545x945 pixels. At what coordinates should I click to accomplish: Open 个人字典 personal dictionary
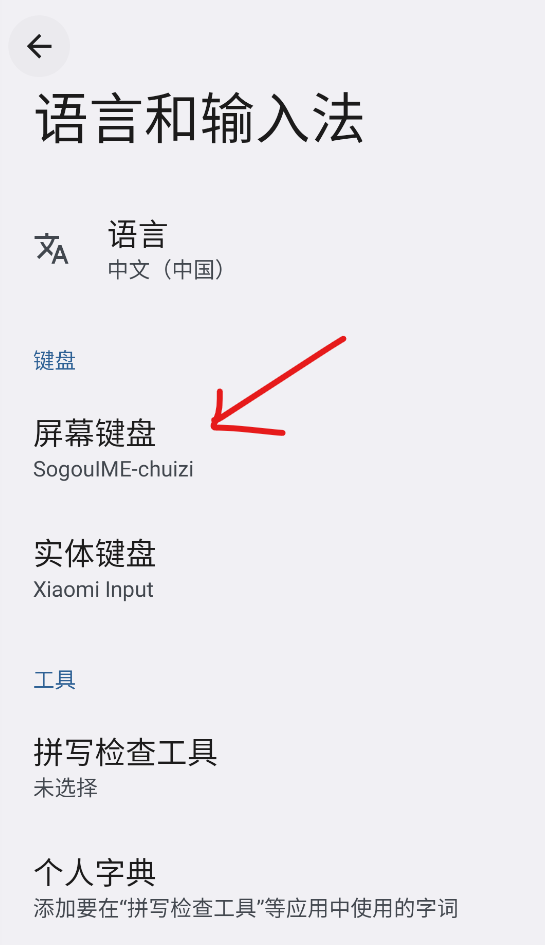(x=272, y=888)
